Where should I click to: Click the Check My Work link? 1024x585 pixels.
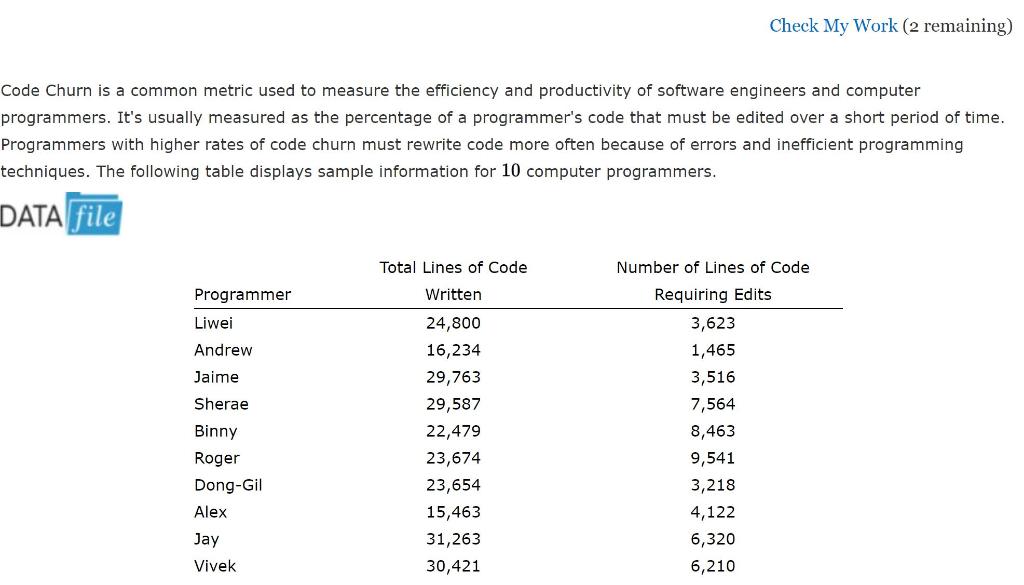pyautogui.click(x=833, y=25)
